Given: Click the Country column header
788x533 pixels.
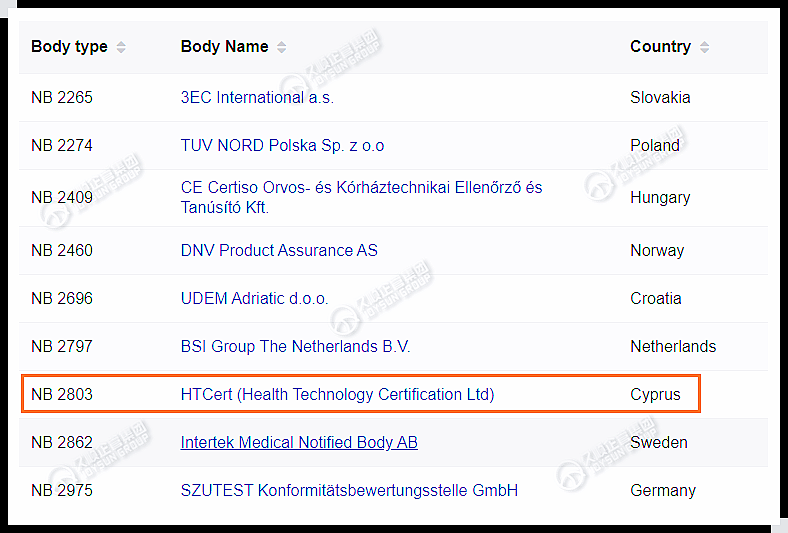Looking at the screenshot, I should 660,47.
